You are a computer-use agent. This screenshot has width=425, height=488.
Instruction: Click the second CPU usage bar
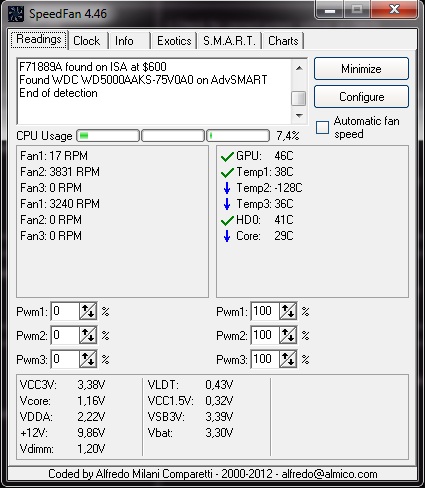[173, 136]
